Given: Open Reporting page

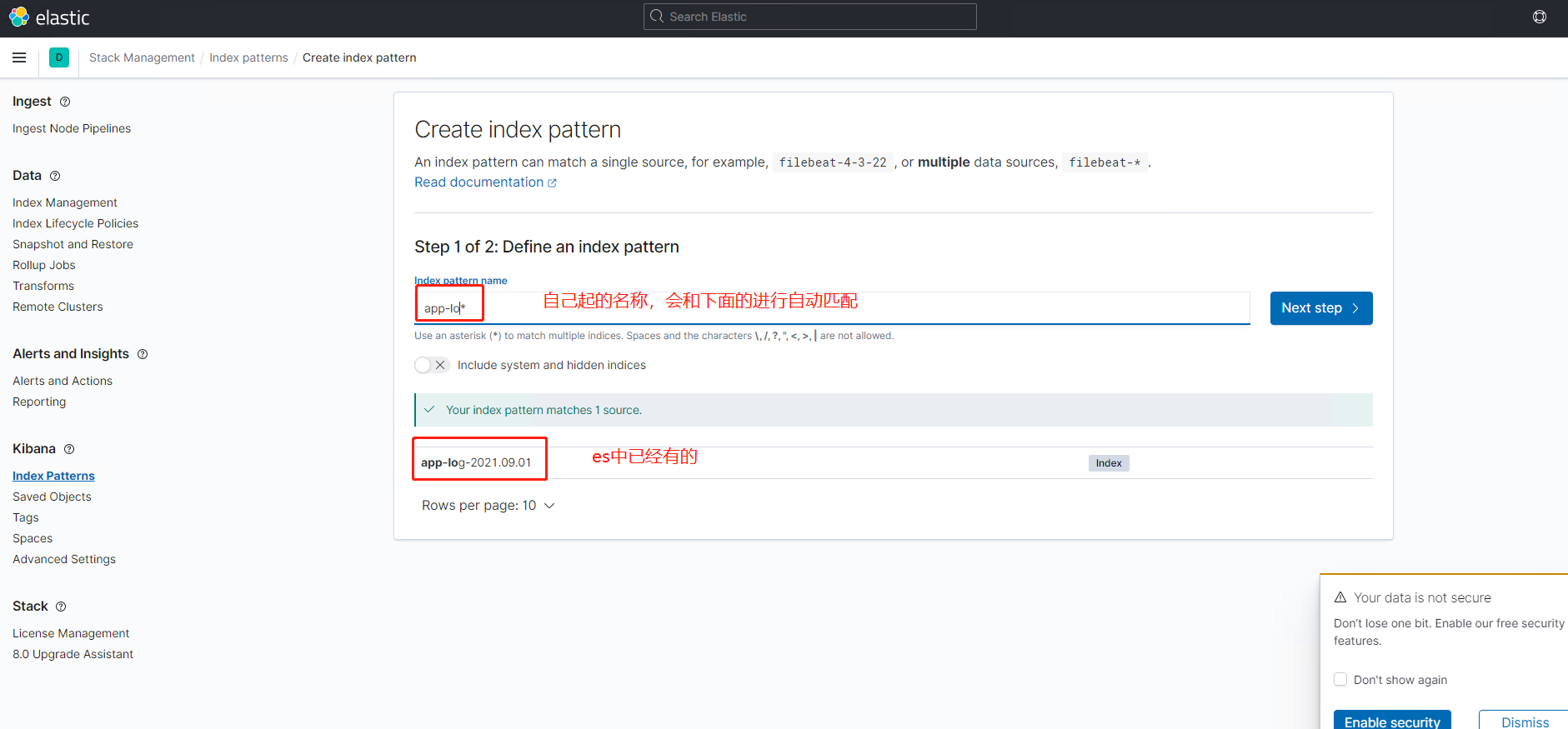Looking at the screenshot, I should 39,402.
